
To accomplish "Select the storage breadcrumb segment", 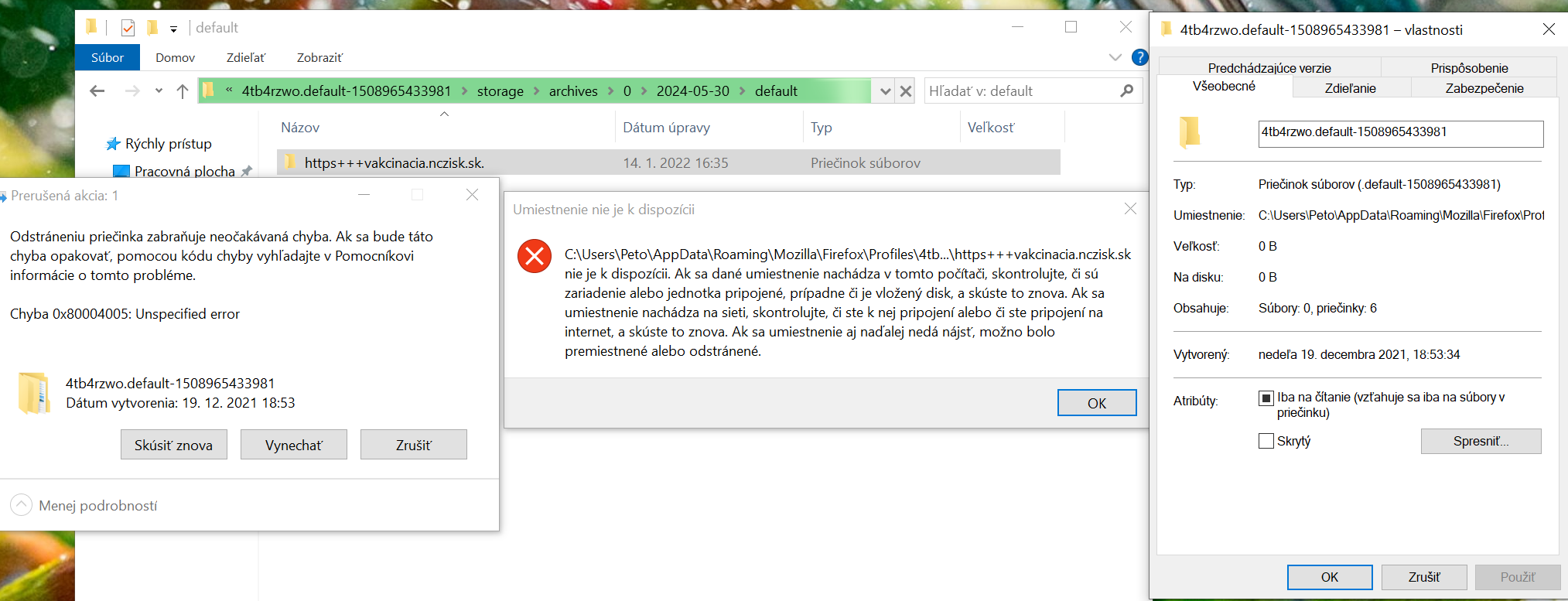I will click(500, 91).
